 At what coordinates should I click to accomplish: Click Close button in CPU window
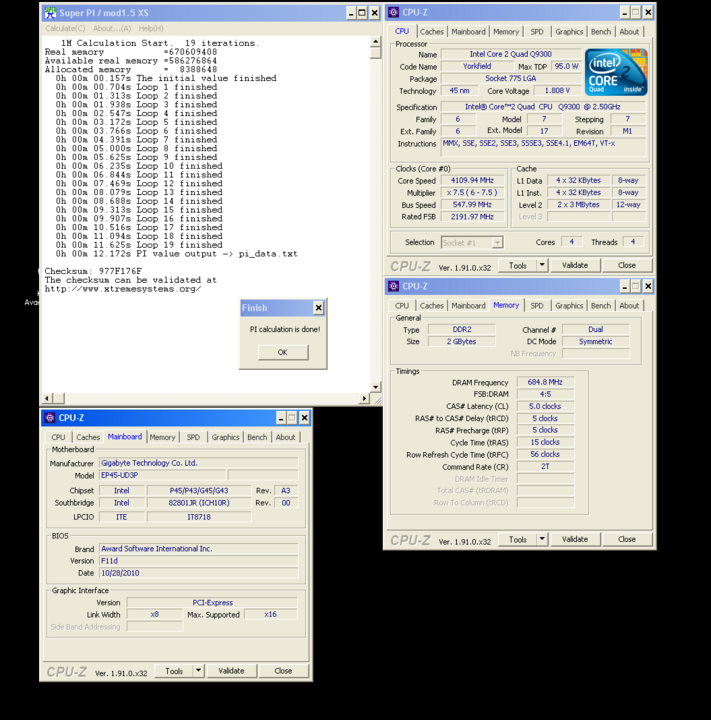click(x=626, y=265)
